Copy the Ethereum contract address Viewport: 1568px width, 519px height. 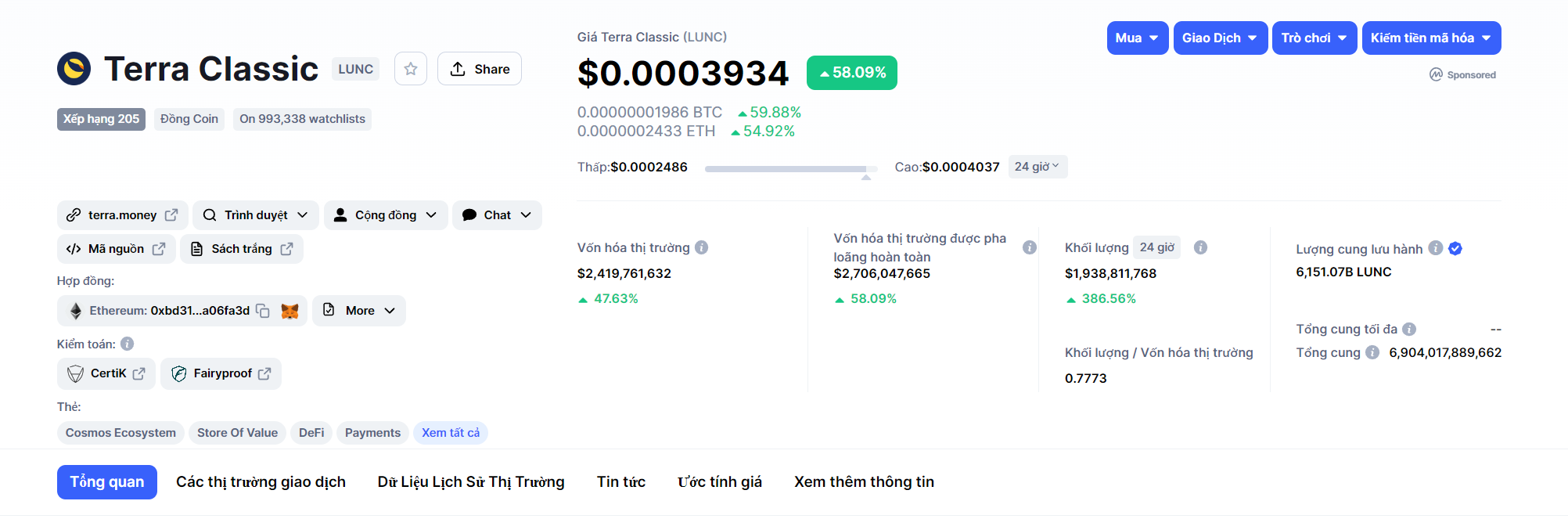[x=263, y=311]
